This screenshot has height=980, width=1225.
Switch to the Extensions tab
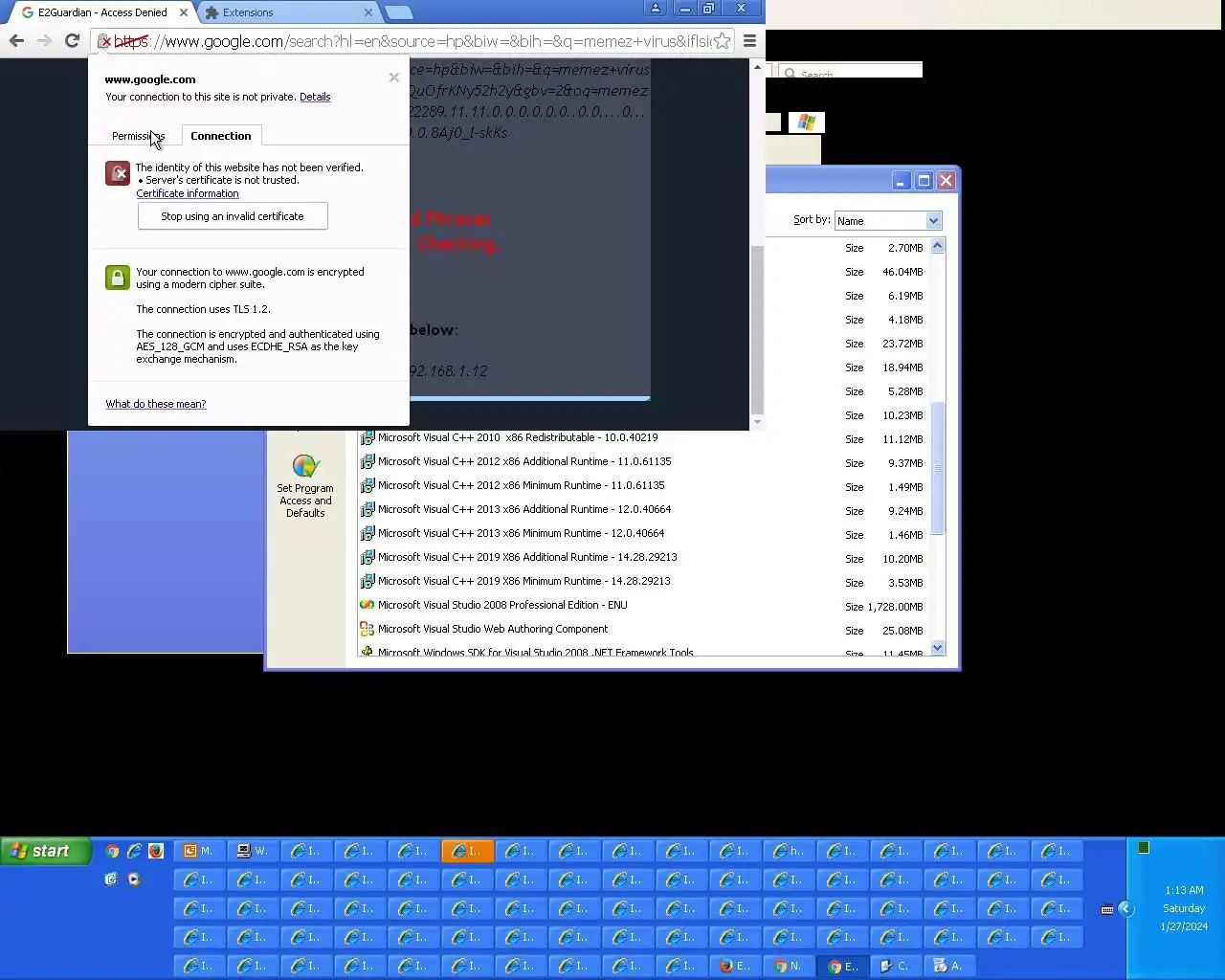(x=247, y=12)
